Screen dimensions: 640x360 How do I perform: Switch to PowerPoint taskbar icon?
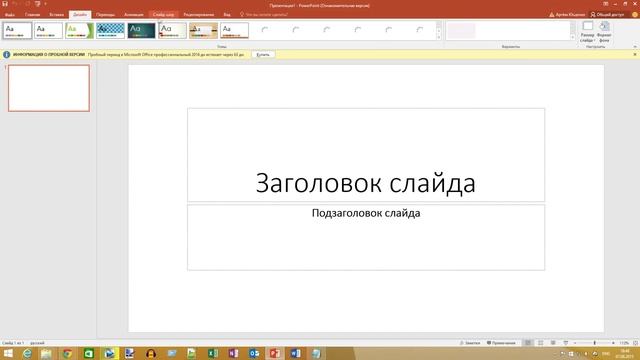[275, 353]
